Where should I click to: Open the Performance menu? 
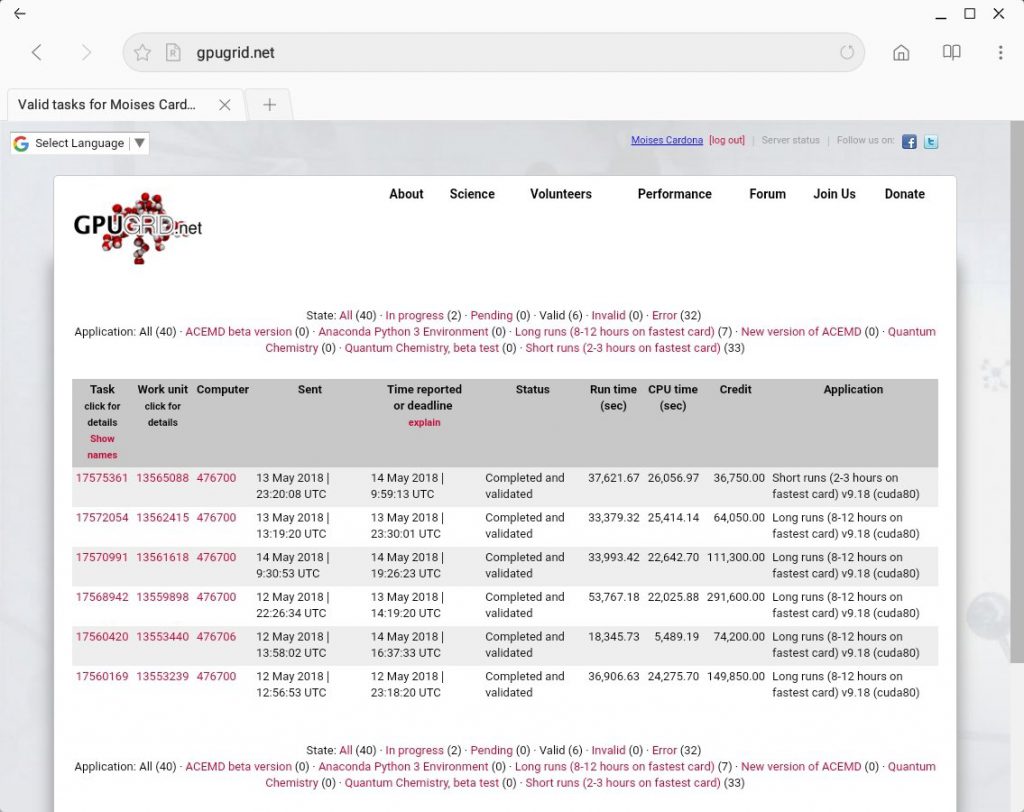coord(675,194)
